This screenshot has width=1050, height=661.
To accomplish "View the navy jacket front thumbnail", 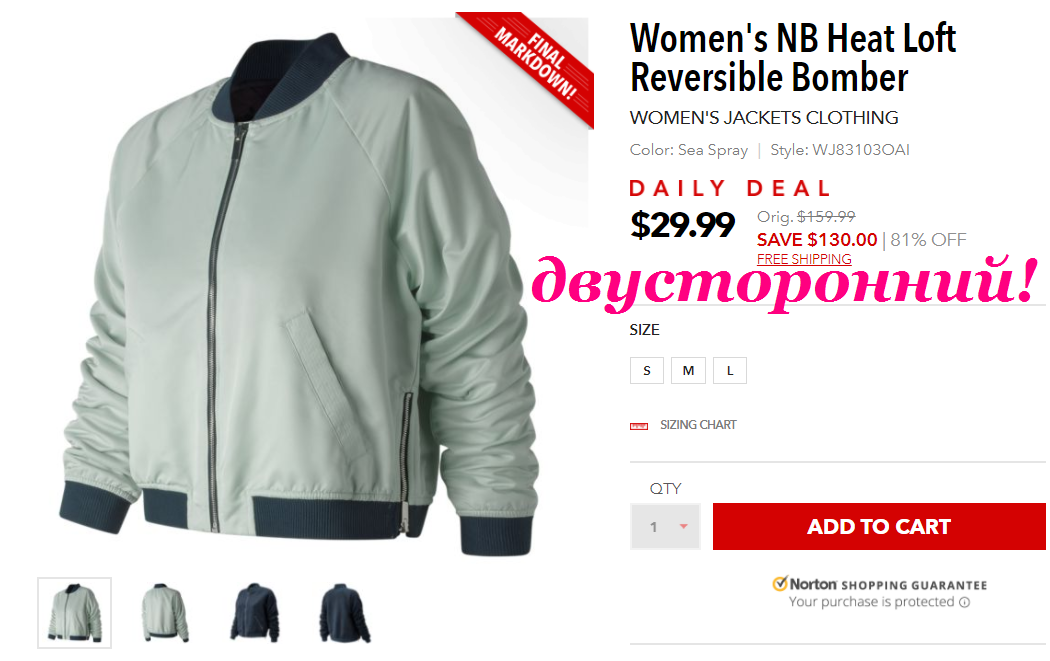I will pyautogui.click(x=254, y=613).
